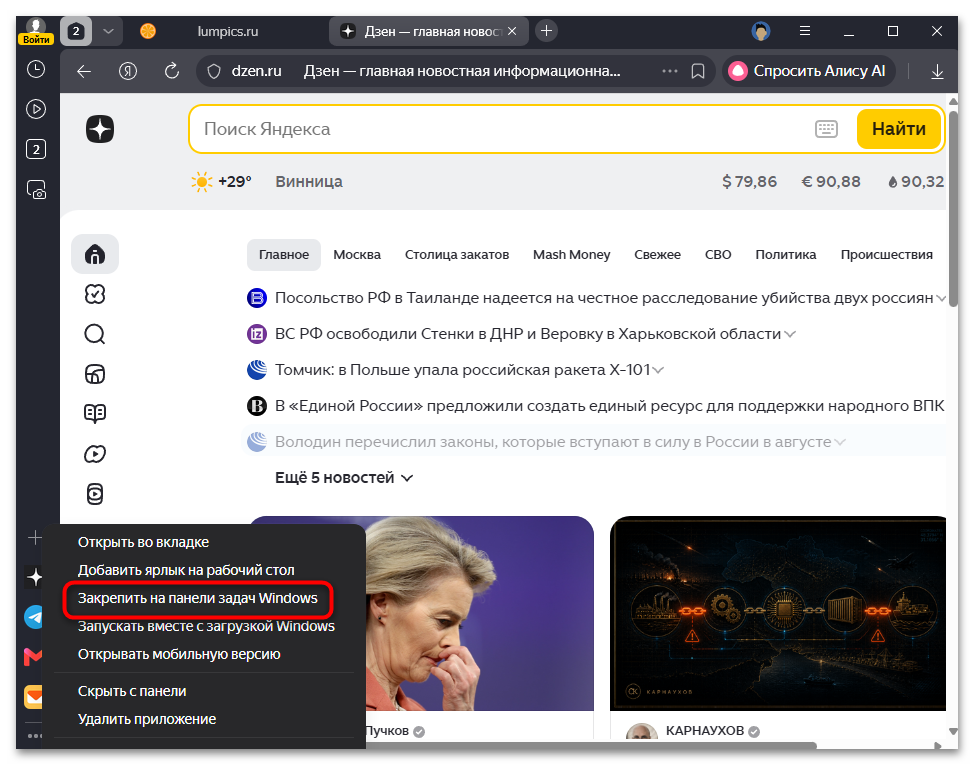
Task: Open weather +29° widget
Action: click(222, 182)
